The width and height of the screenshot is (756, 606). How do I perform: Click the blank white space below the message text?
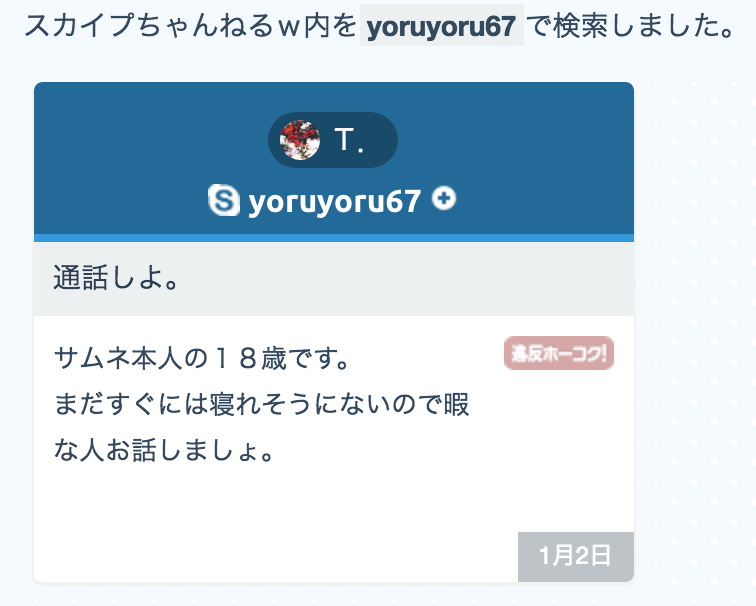pos(275,511)
